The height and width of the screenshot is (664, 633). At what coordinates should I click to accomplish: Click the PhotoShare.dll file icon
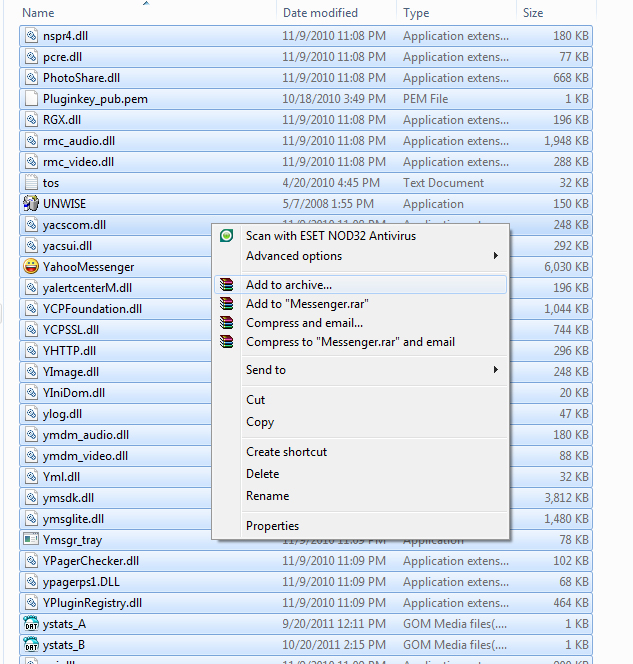31,77
